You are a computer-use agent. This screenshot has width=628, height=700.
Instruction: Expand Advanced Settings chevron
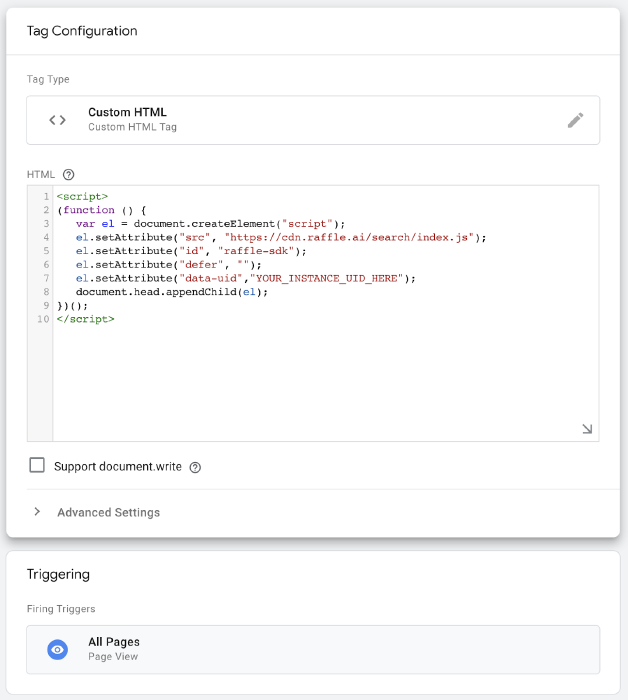(x=37, y=512)
